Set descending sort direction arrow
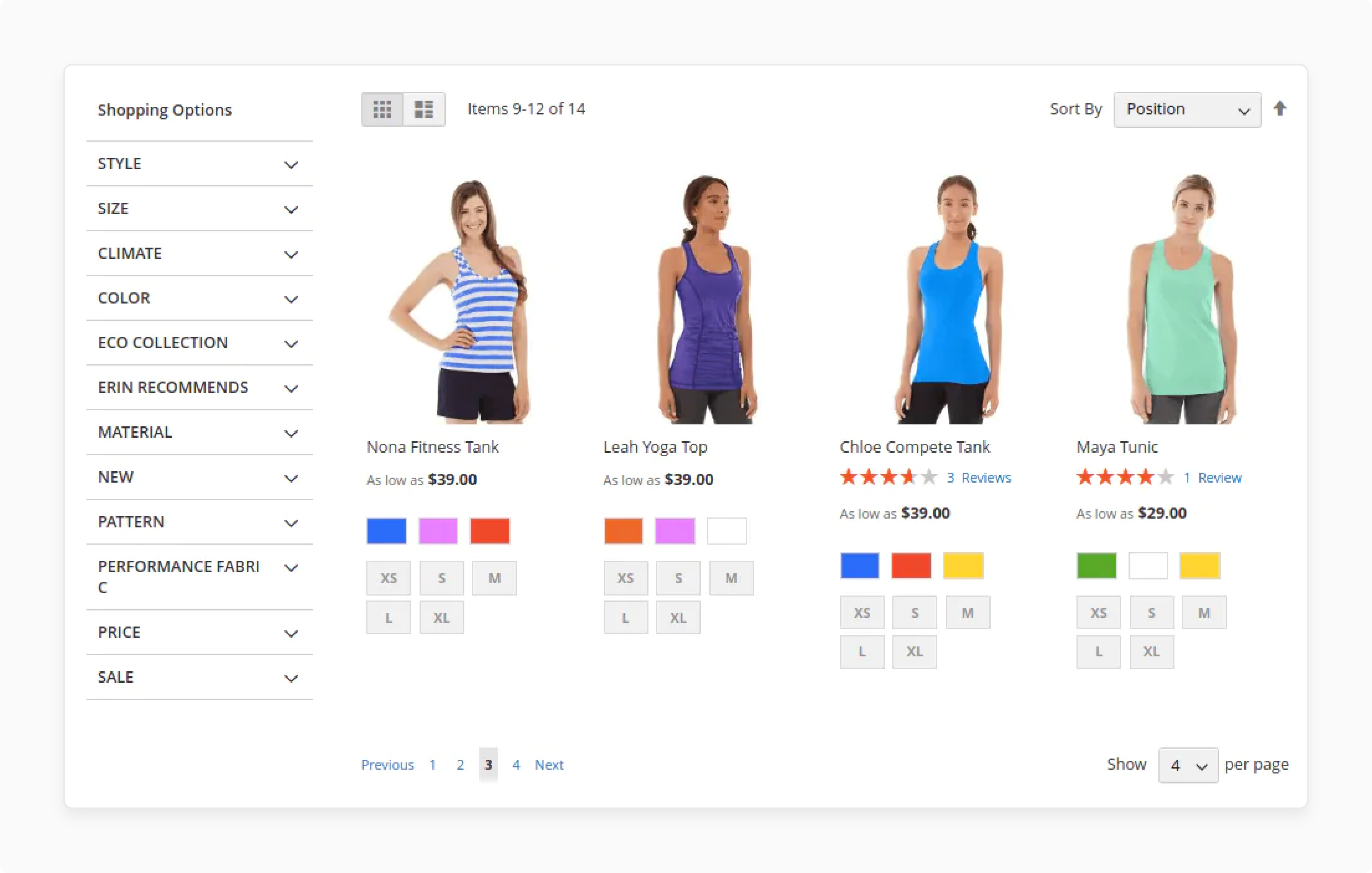This screenshot has height=873, width=1372. point(1280,108)
